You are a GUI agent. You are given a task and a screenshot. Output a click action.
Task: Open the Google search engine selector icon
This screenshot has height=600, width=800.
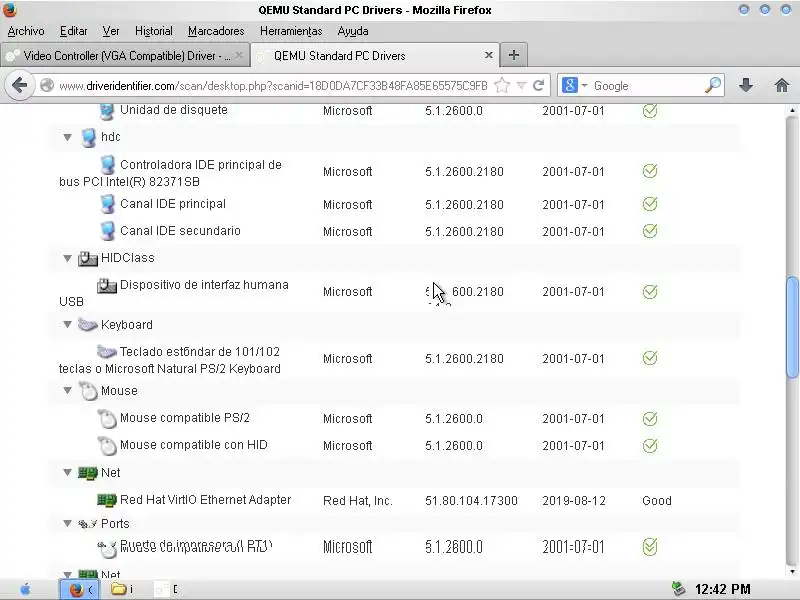tap(573, 85)
